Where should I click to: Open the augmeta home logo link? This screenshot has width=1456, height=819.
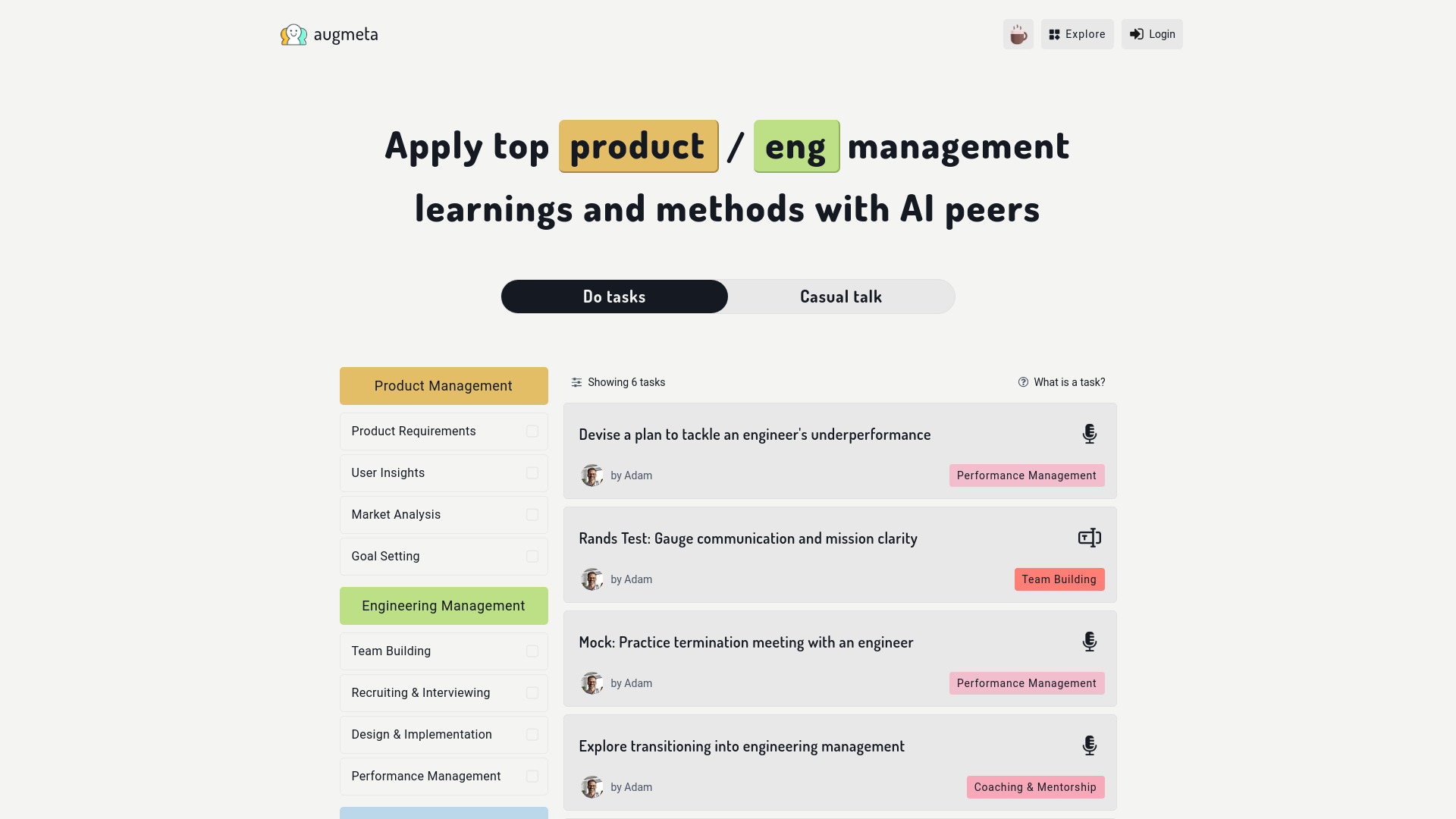coord(328,34)
